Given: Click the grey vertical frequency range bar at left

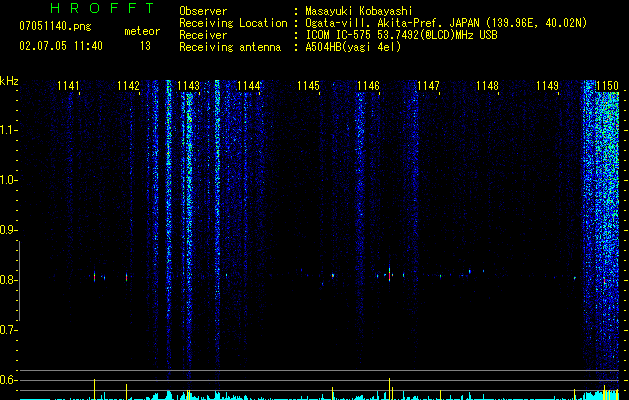Looking at the screenshot, I should [20, 281].
